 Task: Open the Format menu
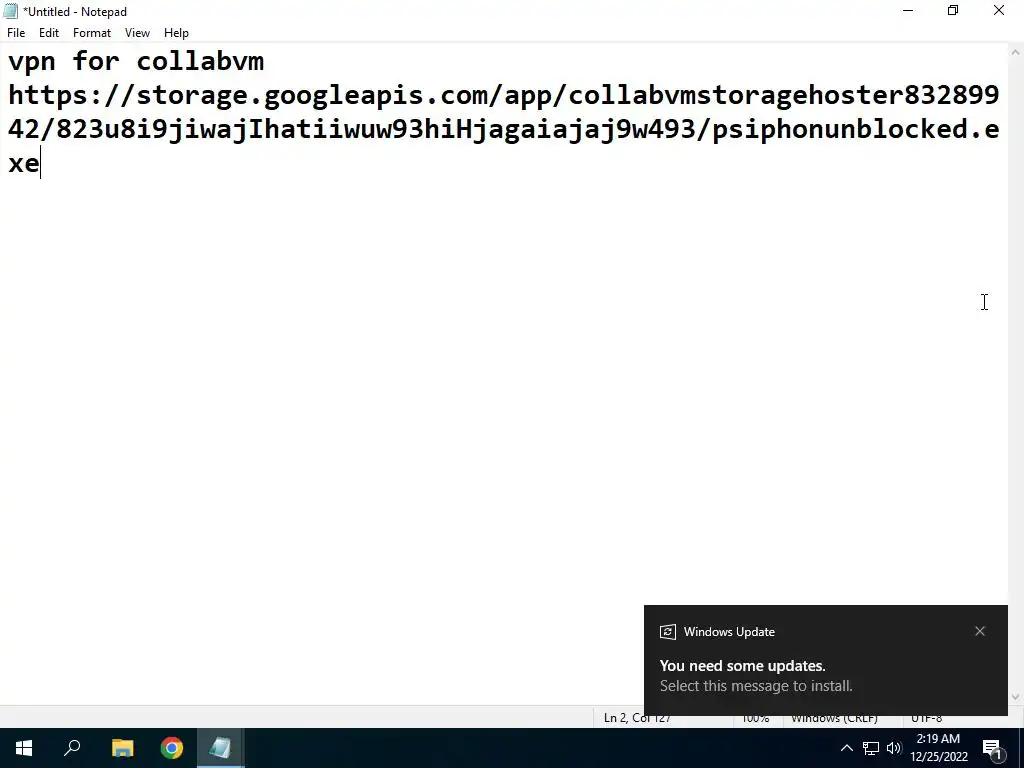point(91,33)
